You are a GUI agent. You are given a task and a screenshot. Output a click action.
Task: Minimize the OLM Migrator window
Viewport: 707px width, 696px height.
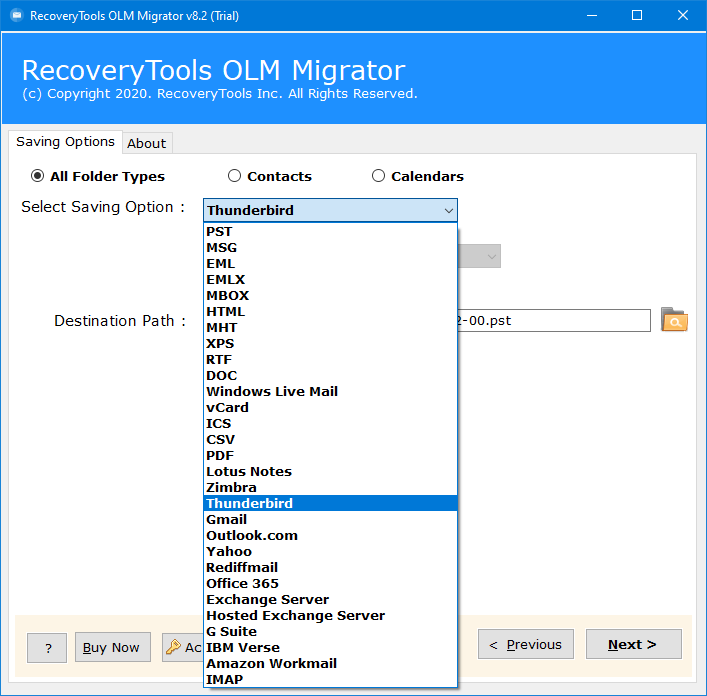(x=592, y=15)
